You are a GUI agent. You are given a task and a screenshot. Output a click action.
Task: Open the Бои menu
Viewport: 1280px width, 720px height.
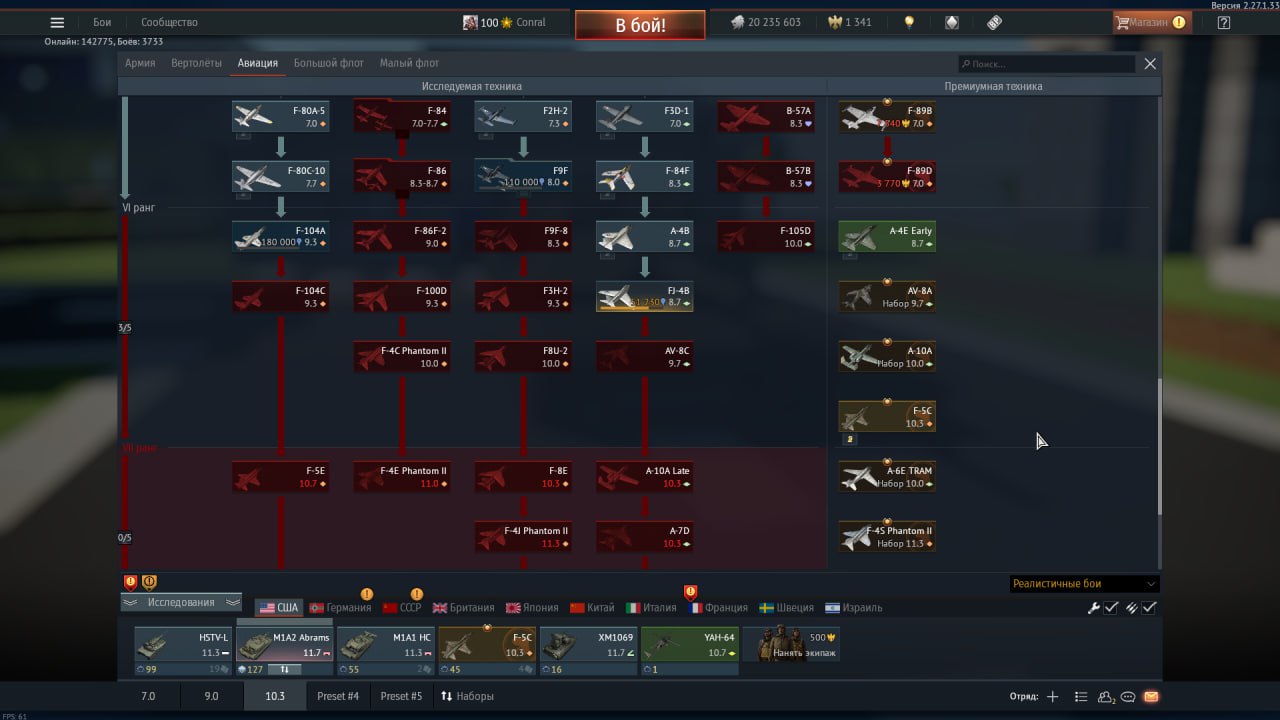point(102,22)
